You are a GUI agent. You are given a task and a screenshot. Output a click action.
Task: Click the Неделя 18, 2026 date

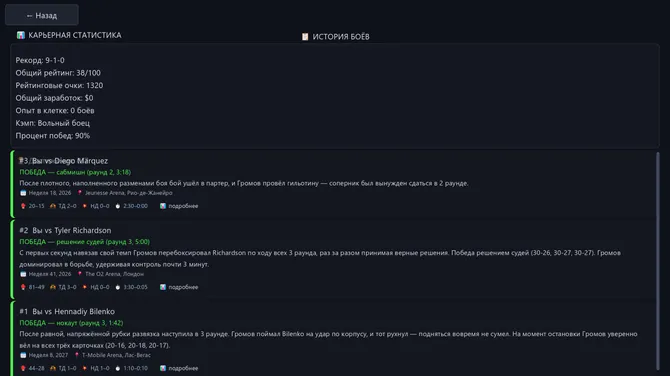(x=50, y=193)
